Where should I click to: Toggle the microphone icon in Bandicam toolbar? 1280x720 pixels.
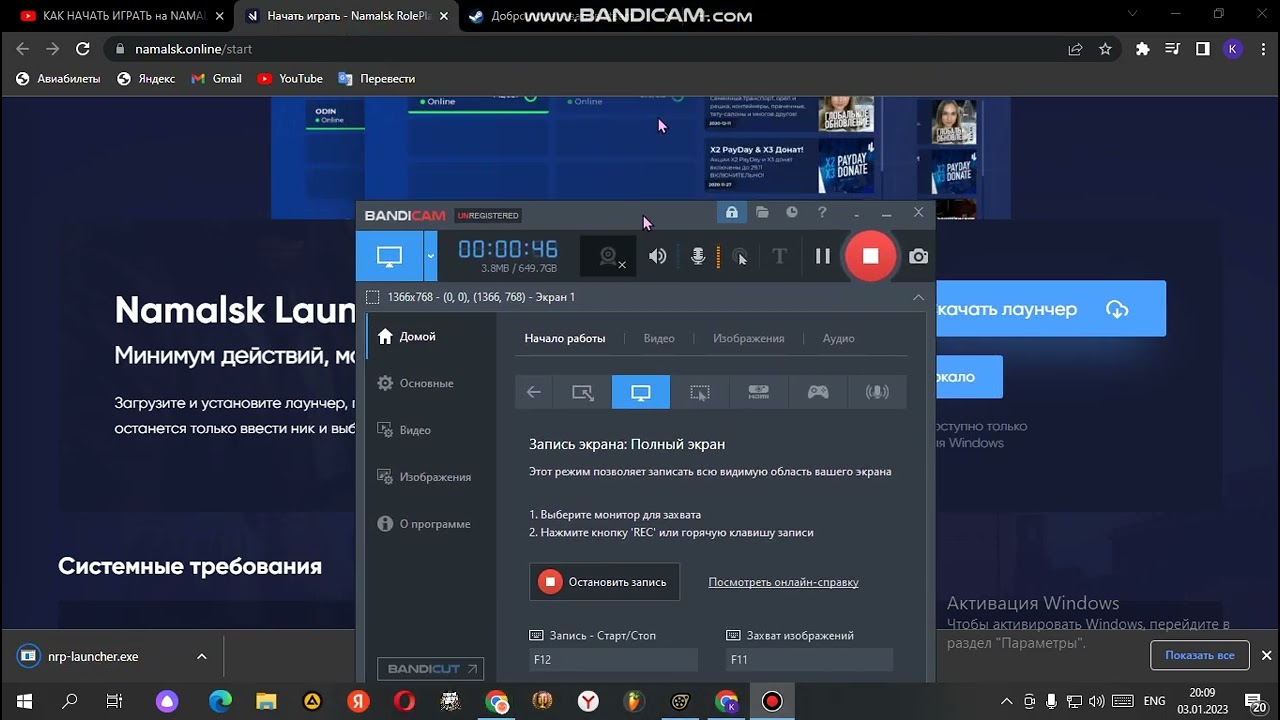(698, 257)
